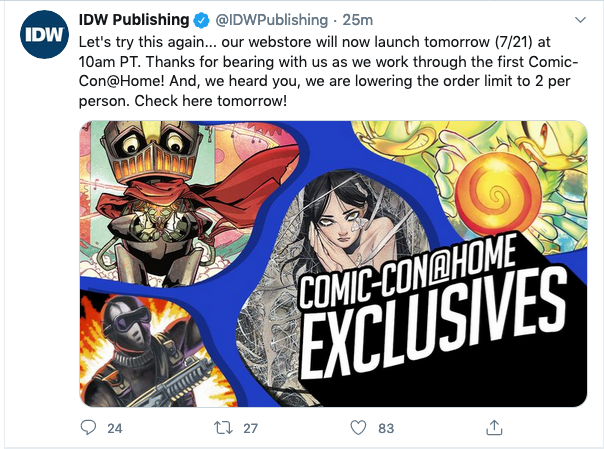The image size is (604, 449).
Task: Click the reply speech bubble icon
Action: (88, 427)
